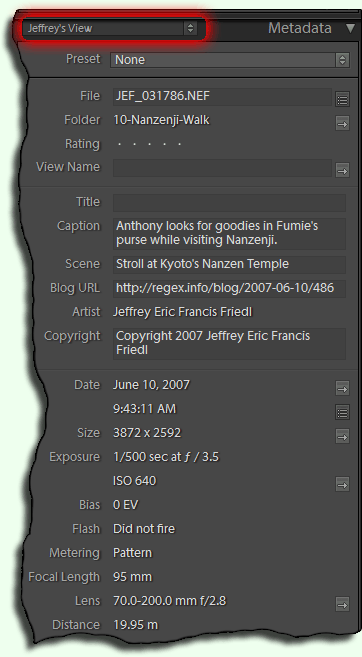This screenshot has height=657, width=362.
Task: Click the Scene field with Stroll text
Action: point(229,264)
